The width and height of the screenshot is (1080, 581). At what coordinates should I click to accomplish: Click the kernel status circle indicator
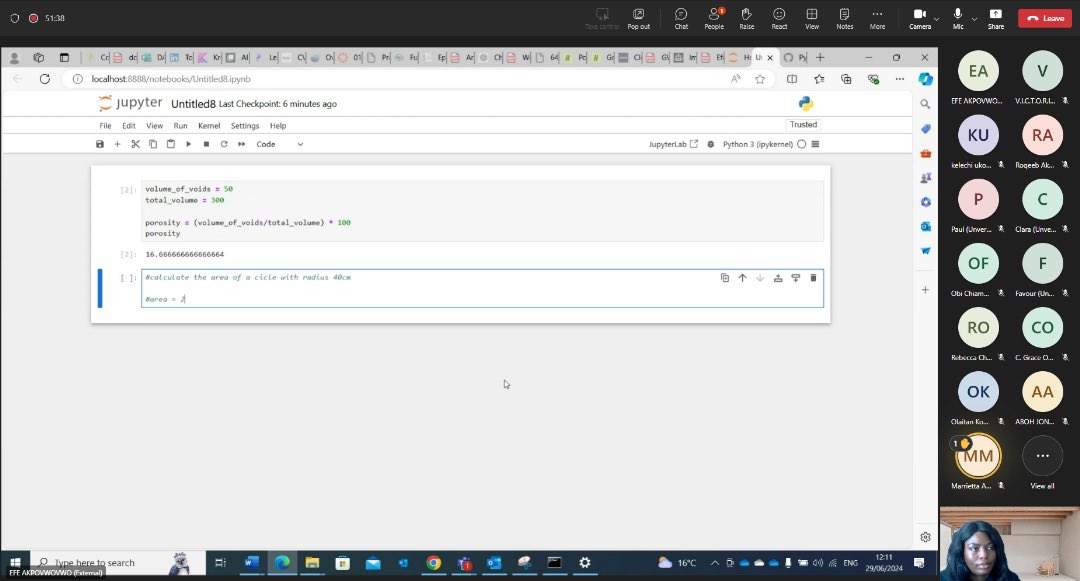tap(802, 144)
